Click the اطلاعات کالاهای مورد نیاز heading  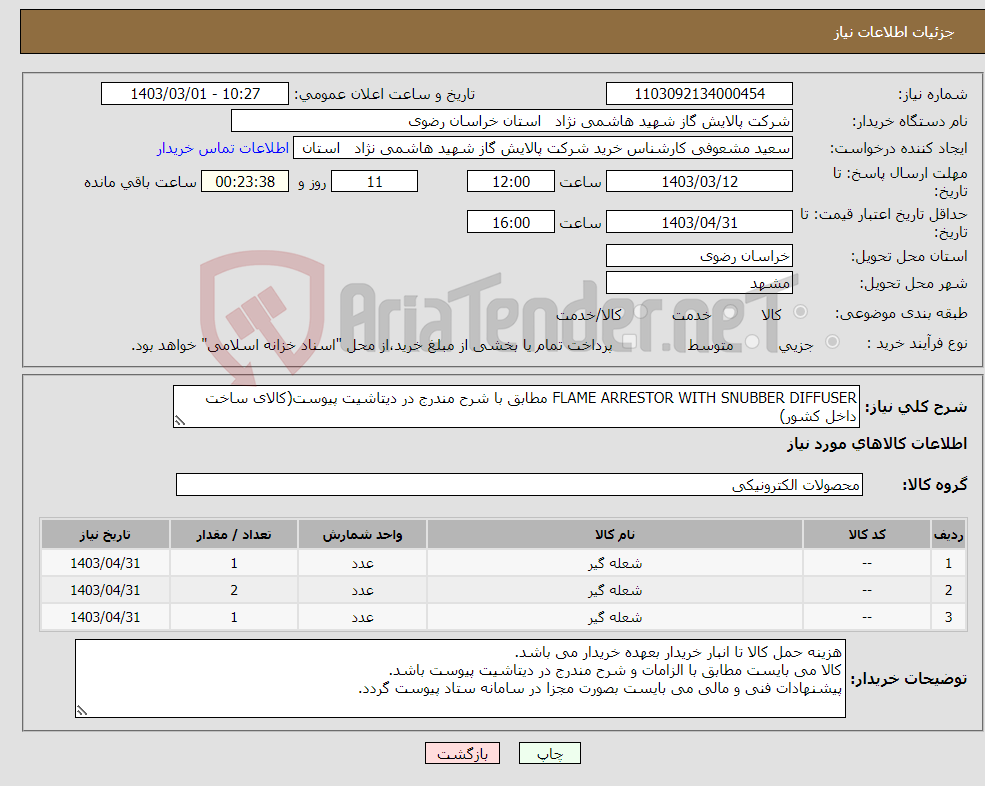pyautogui.click(x=876, y=444)
